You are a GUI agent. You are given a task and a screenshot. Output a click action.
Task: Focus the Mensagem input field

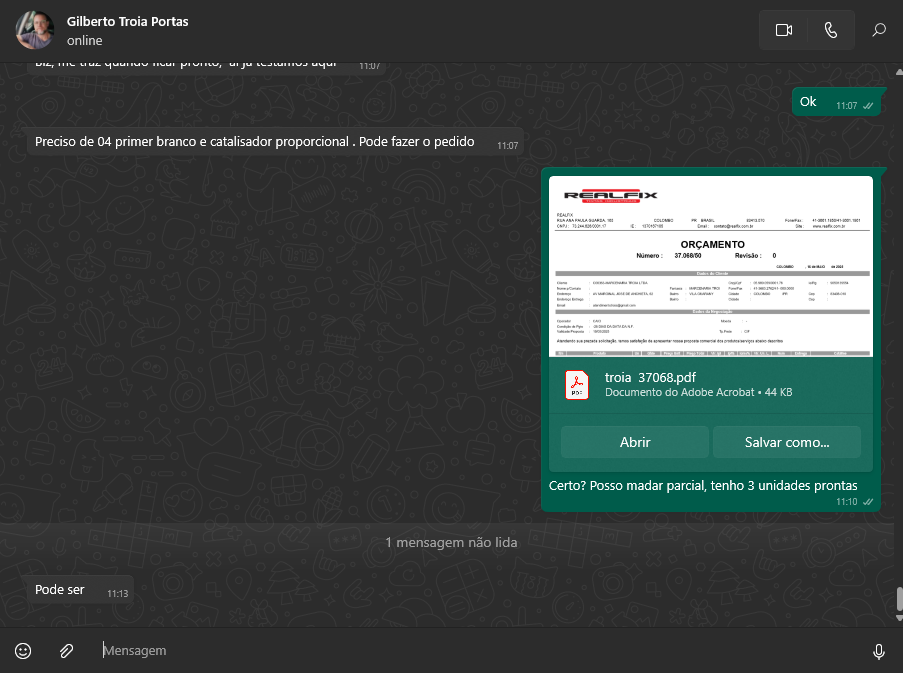(480, 651)
